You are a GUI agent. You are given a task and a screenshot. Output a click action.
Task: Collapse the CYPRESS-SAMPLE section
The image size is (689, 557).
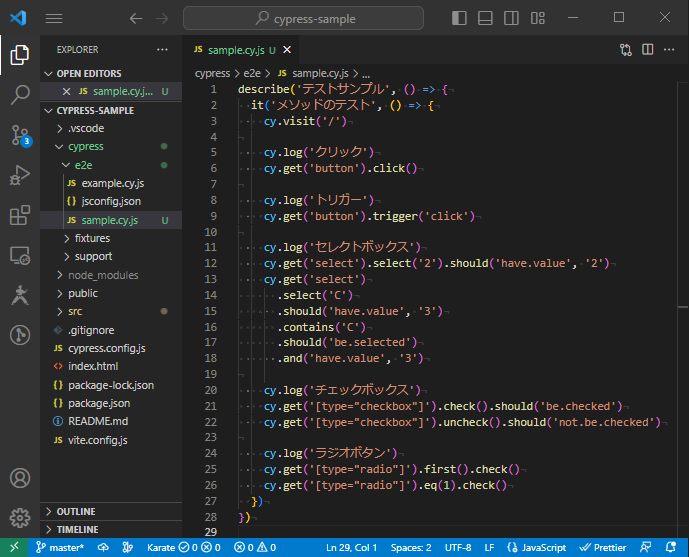(x=111, y=110)
